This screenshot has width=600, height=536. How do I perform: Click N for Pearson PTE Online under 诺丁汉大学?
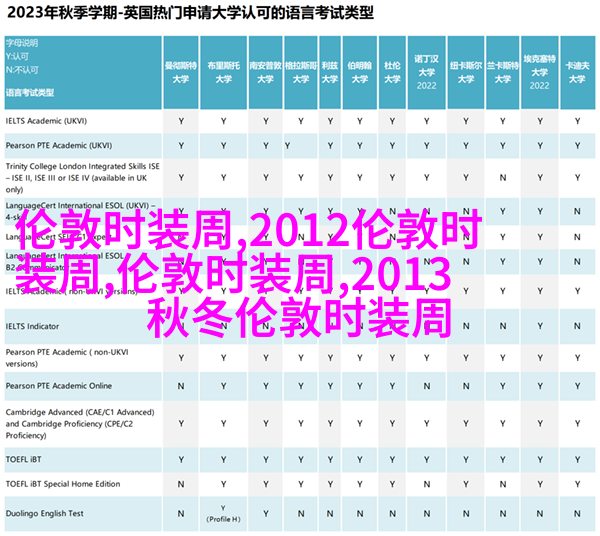pos(426,386)
